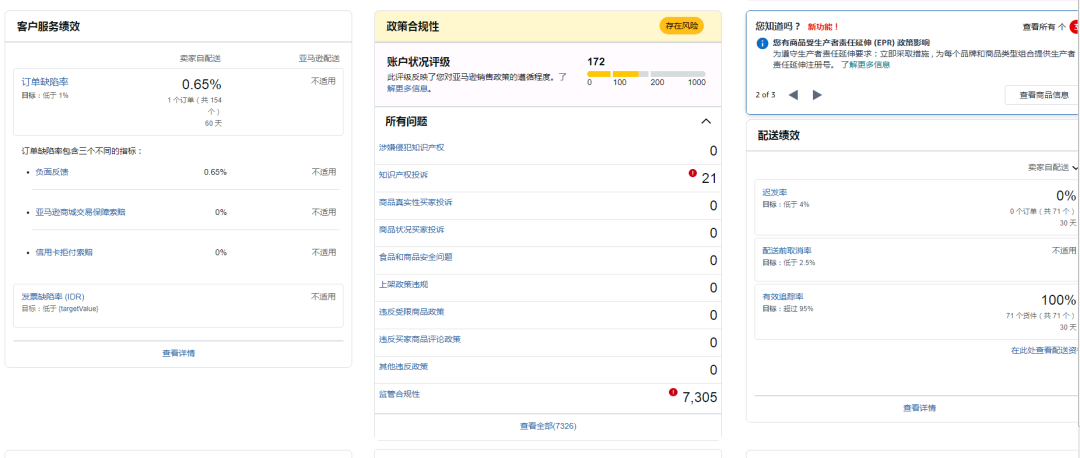Open 发票缺陷率 (IDR) link
1080x458 pixels.
(53, 296)
